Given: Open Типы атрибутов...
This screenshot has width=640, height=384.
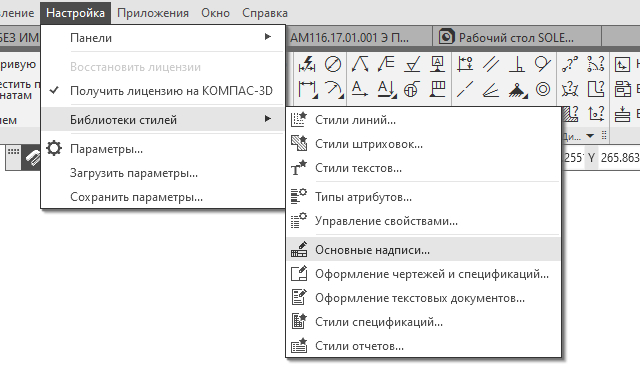Looking at the screenshot, I should click(x=424, y=197).
